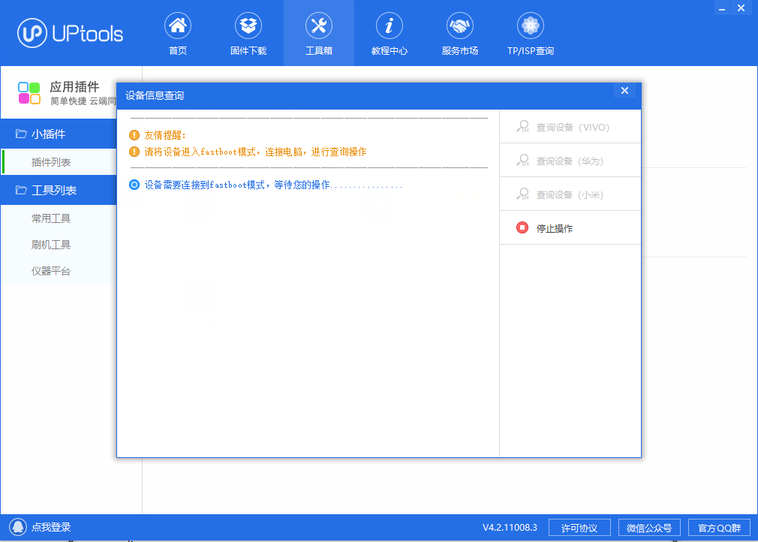Collapse the 工具列表 folder section
Screen dimensions: 758x542
(58, 190)
